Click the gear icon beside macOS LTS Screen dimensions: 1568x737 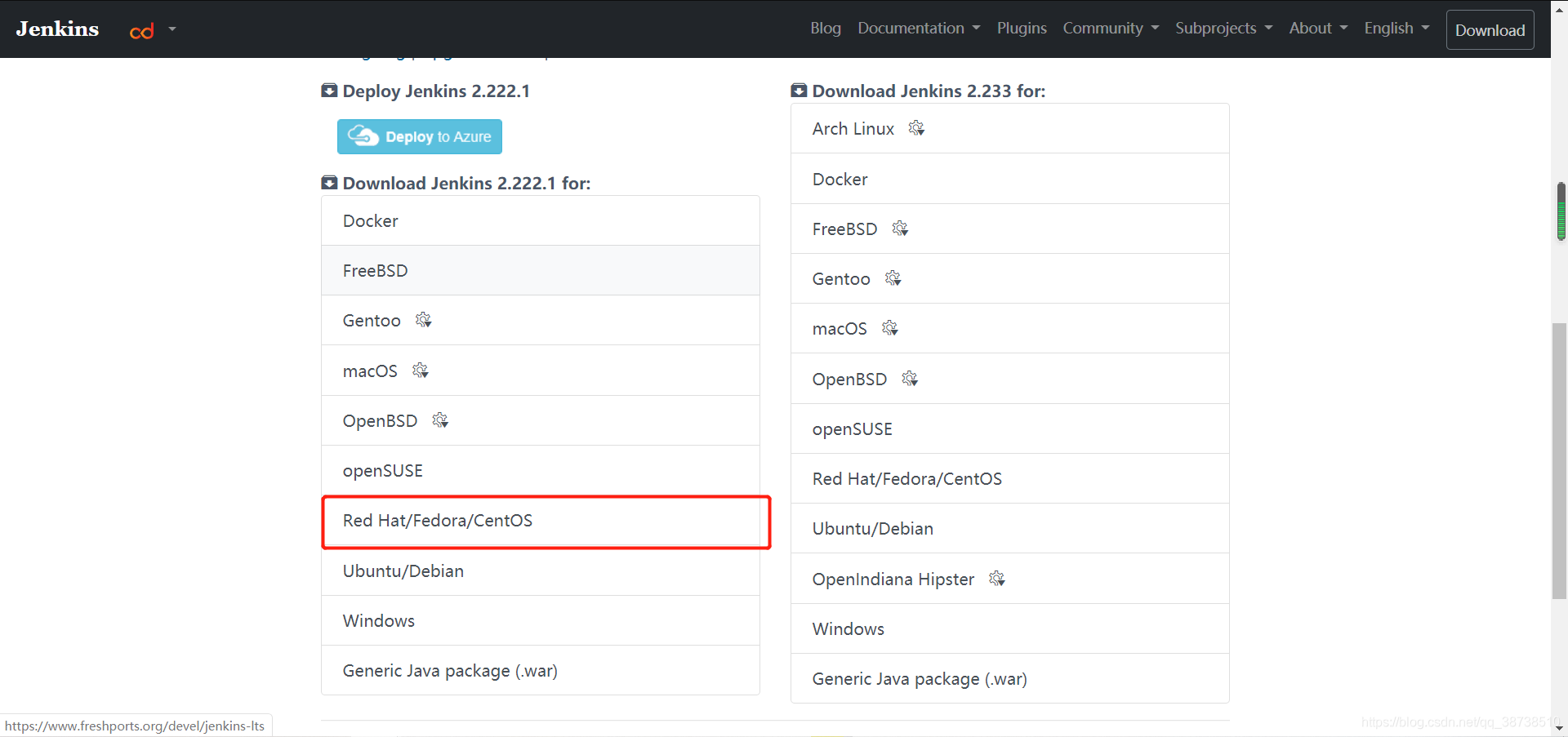point(421,371)
